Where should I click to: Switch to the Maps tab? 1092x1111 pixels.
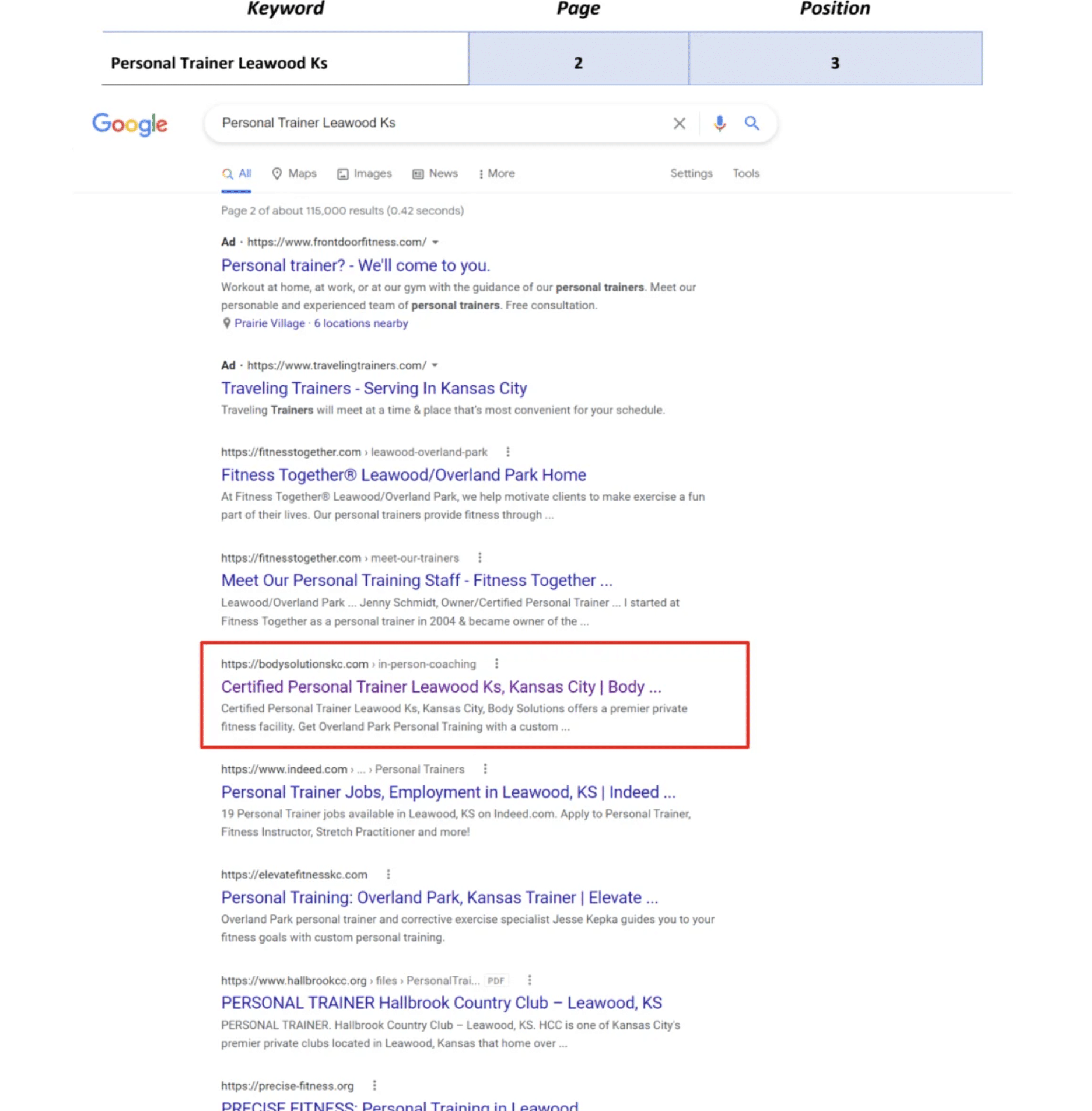(294, 174)
